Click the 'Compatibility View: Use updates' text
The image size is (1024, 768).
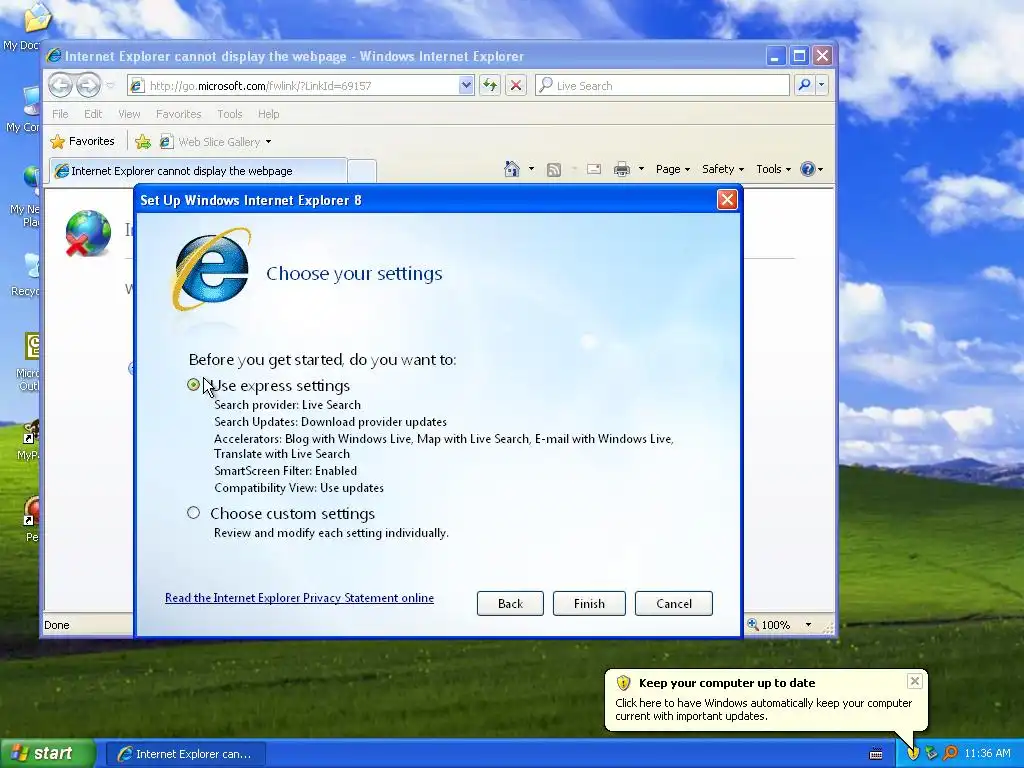tap(299, 488)
